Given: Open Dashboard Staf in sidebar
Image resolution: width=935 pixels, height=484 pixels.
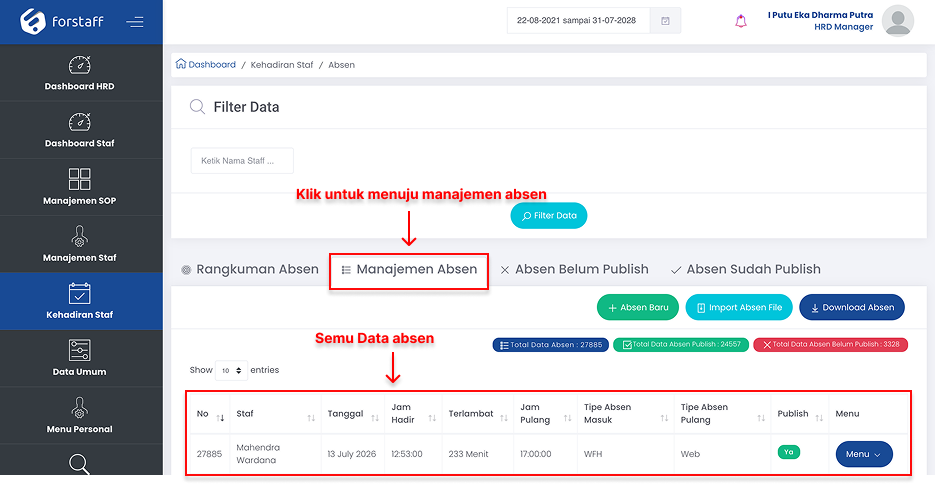Looking at the screenshot, I should [x=79, y=130].
